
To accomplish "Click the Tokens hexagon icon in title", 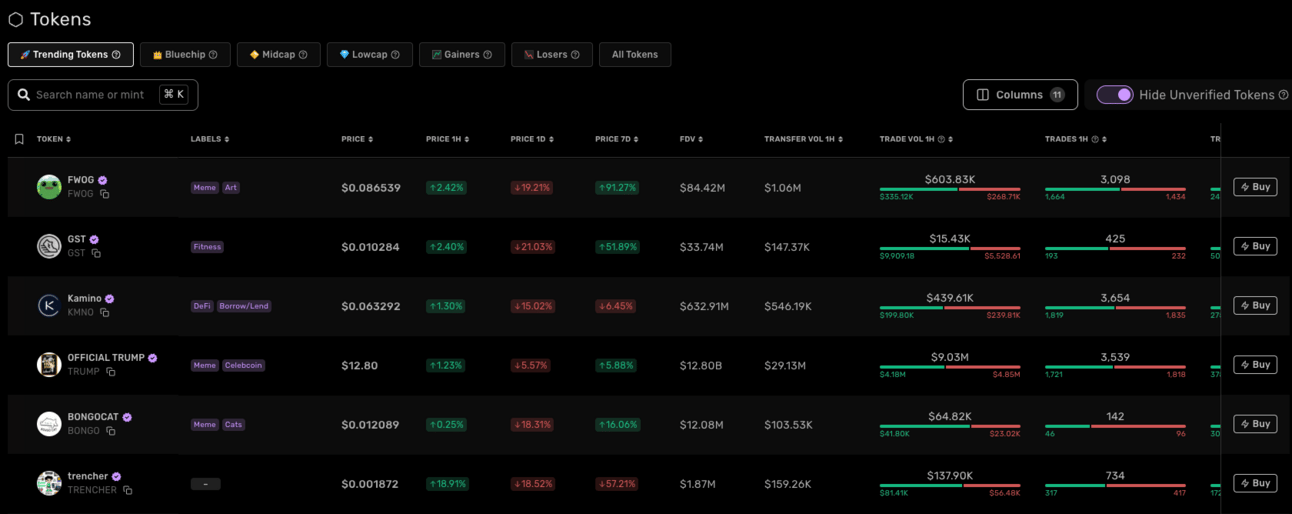I will point(15,19).
